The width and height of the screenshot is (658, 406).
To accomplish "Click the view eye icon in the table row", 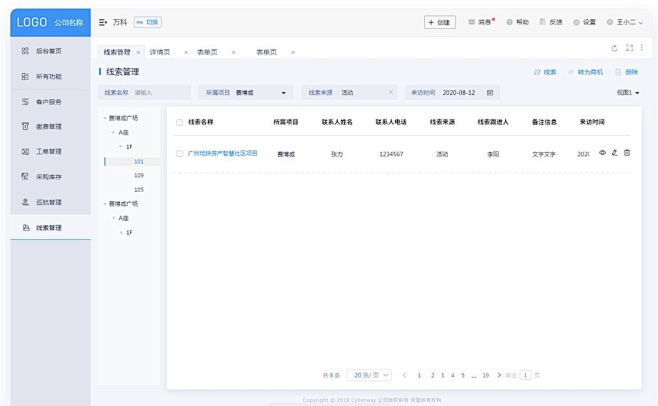I will [602, 153].
